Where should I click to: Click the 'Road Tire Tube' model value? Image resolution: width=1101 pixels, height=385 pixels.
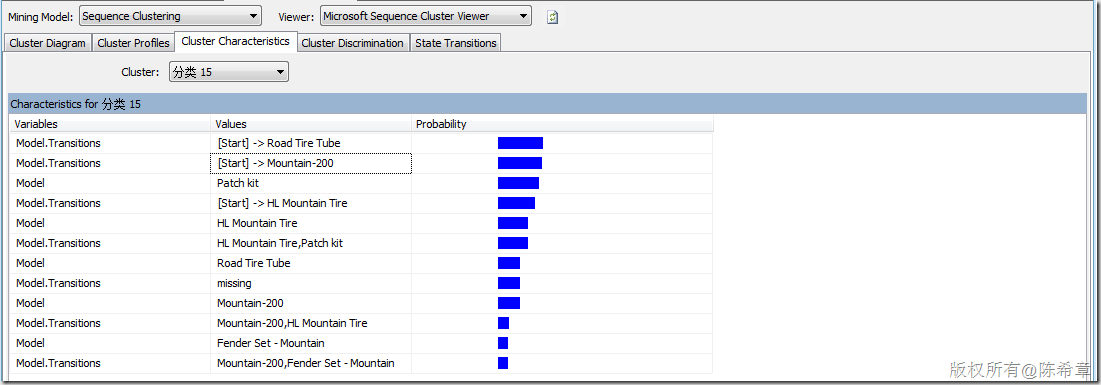[253, 263]
